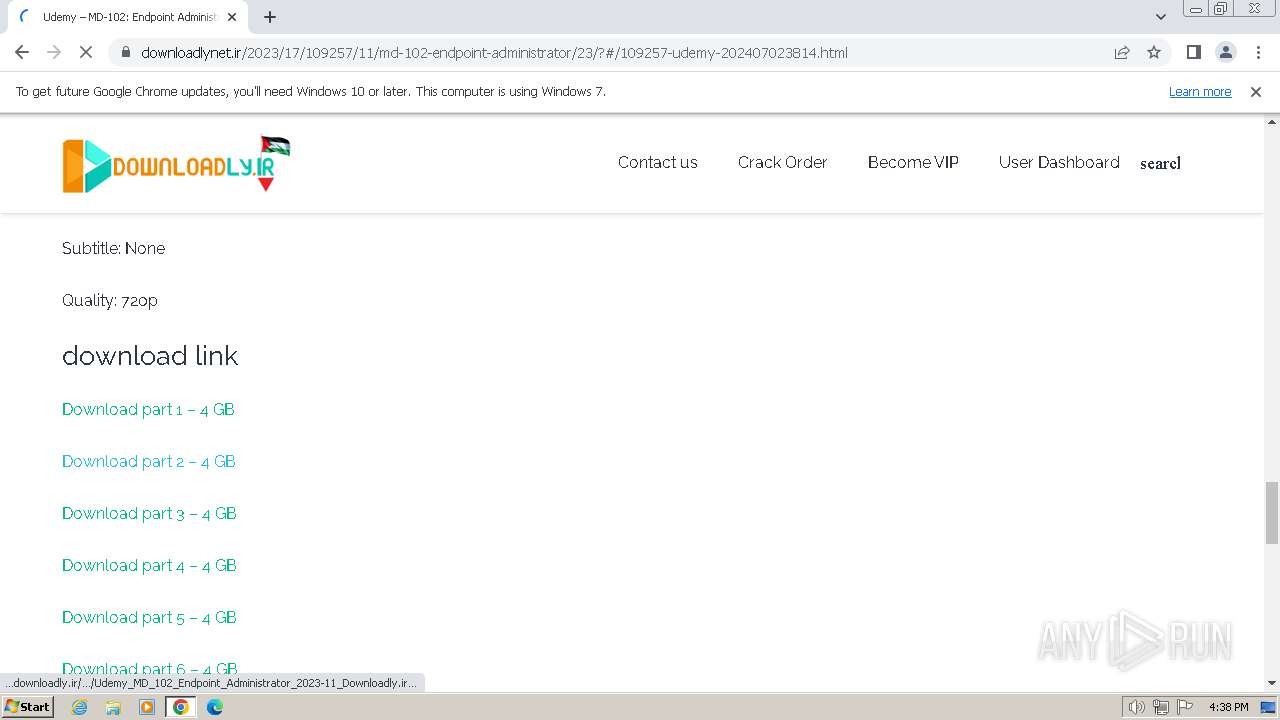Click Download part 2 – 4 GB
The width and height of the screenshot is (1280, 720).
[148, 461]
